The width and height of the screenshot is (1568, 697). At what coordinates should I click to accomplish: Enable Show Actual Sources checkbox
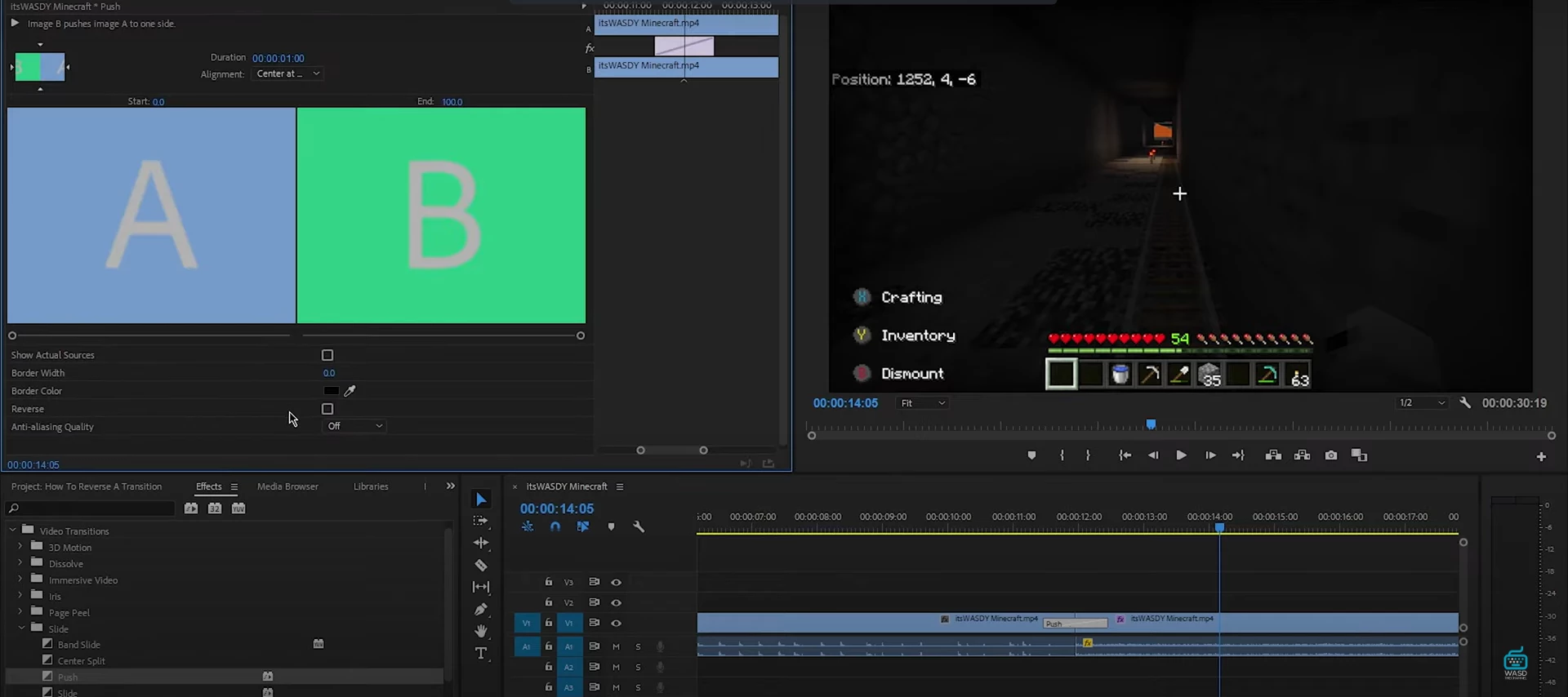click(x=327, y=355)
